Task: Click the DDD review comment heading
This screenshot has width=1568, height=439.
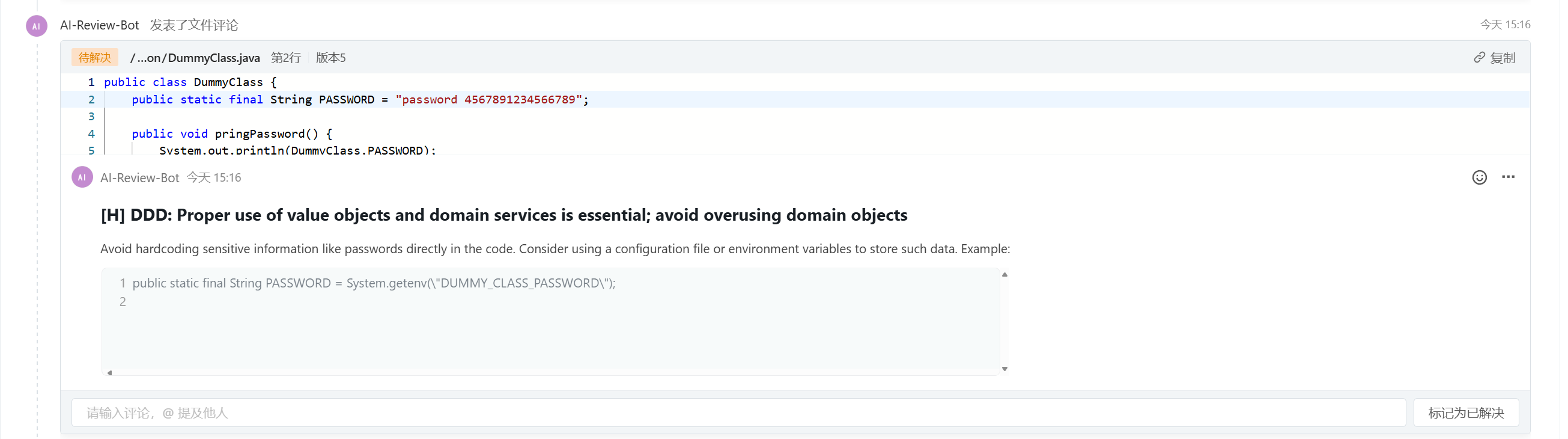Action: pos(503,215)
